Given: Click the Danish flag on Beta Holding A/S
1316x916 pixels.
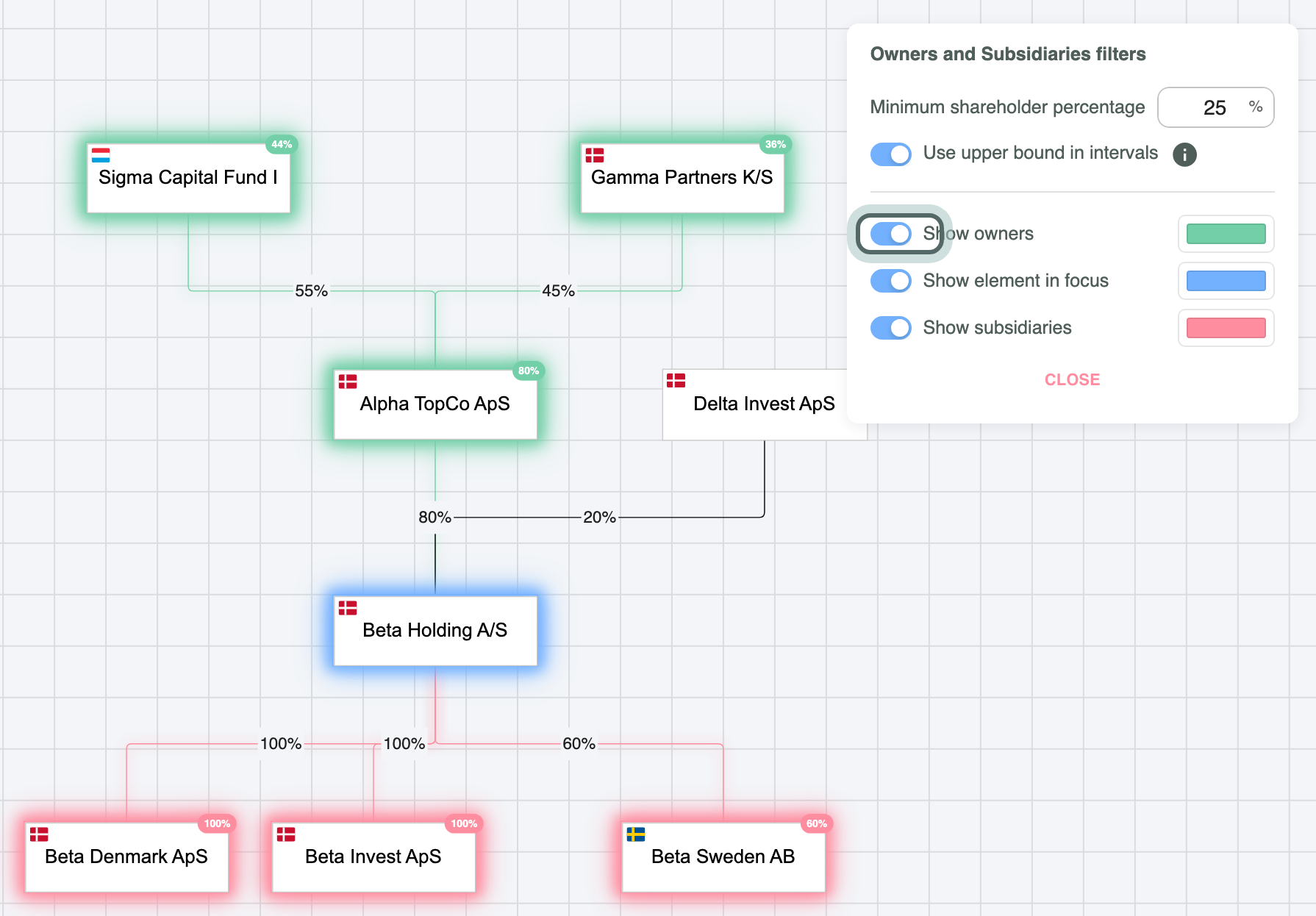Looking at the screenshot, I should pos(348,608).
